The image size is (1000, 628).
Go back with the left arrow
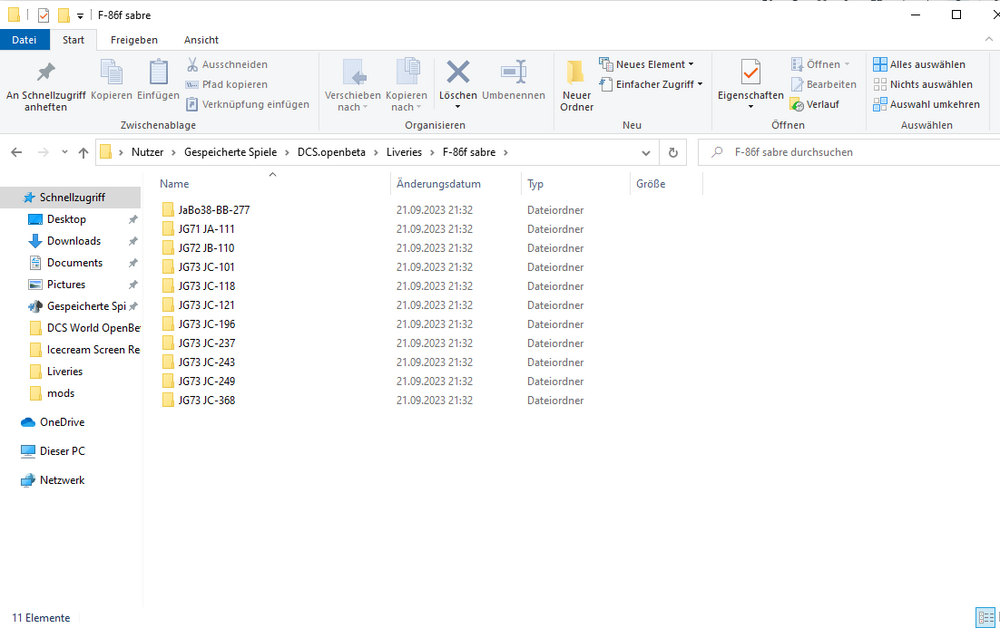pos(17,152)
